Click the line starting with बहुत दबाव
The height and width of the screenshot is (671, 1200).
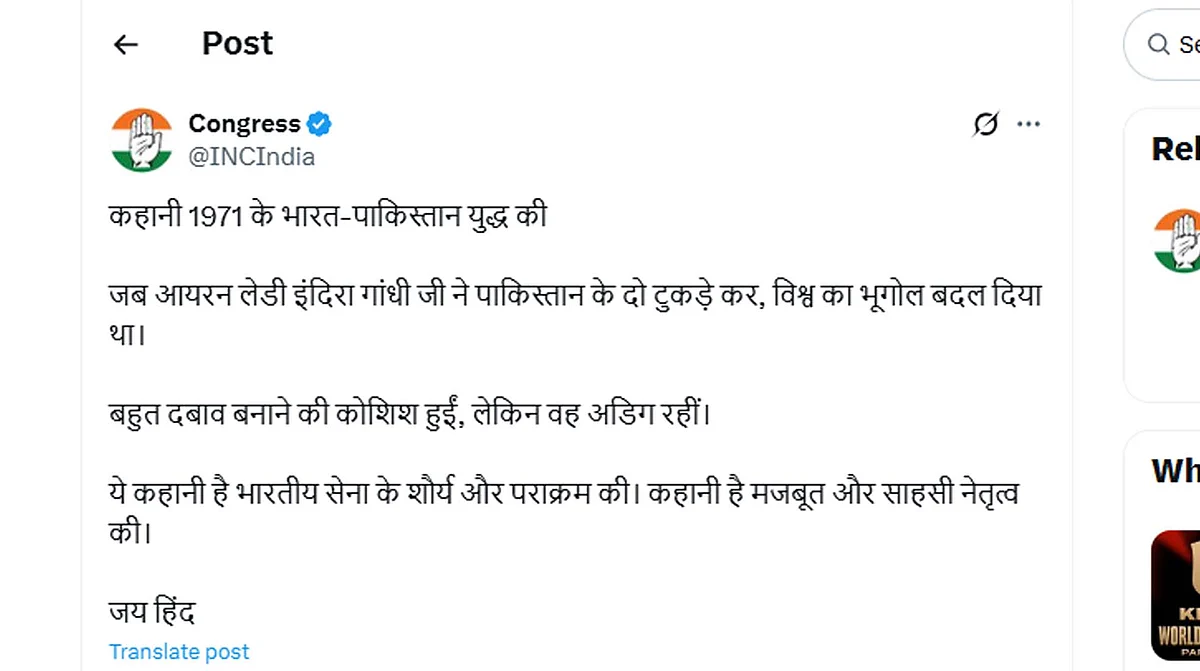coord(409,413)
